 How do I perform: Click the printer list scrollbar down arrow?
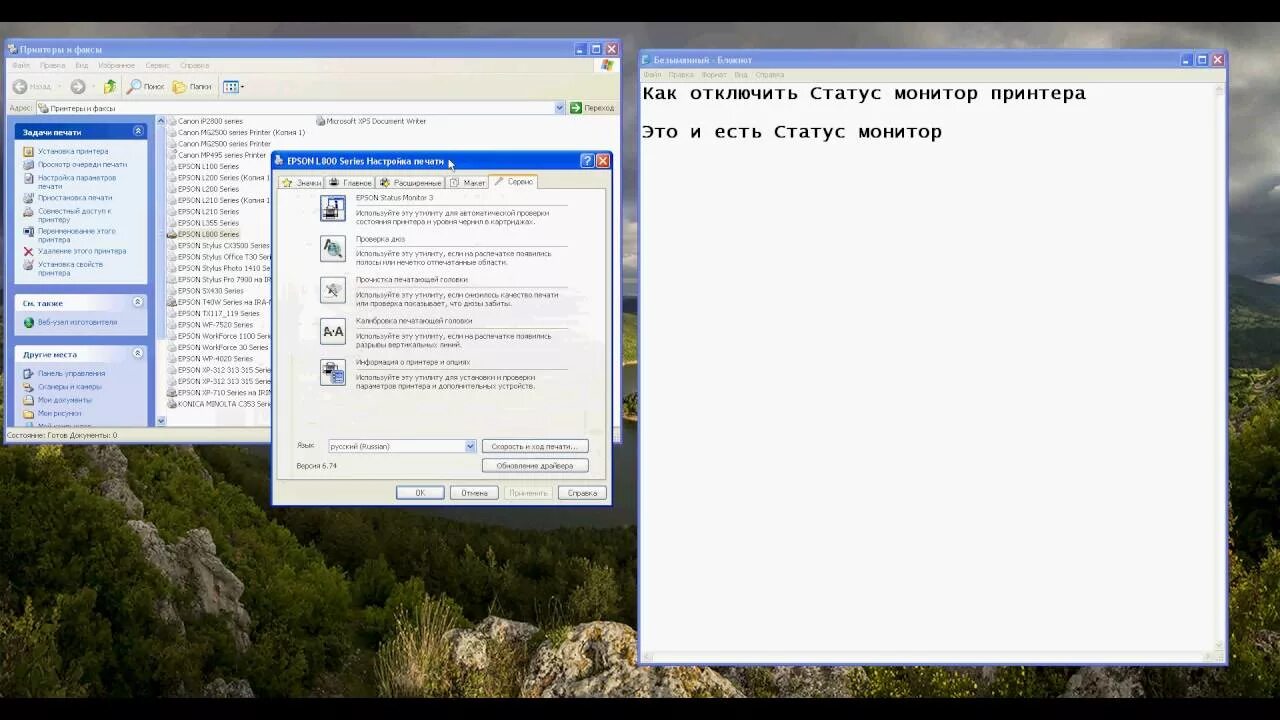pos(160,422)
